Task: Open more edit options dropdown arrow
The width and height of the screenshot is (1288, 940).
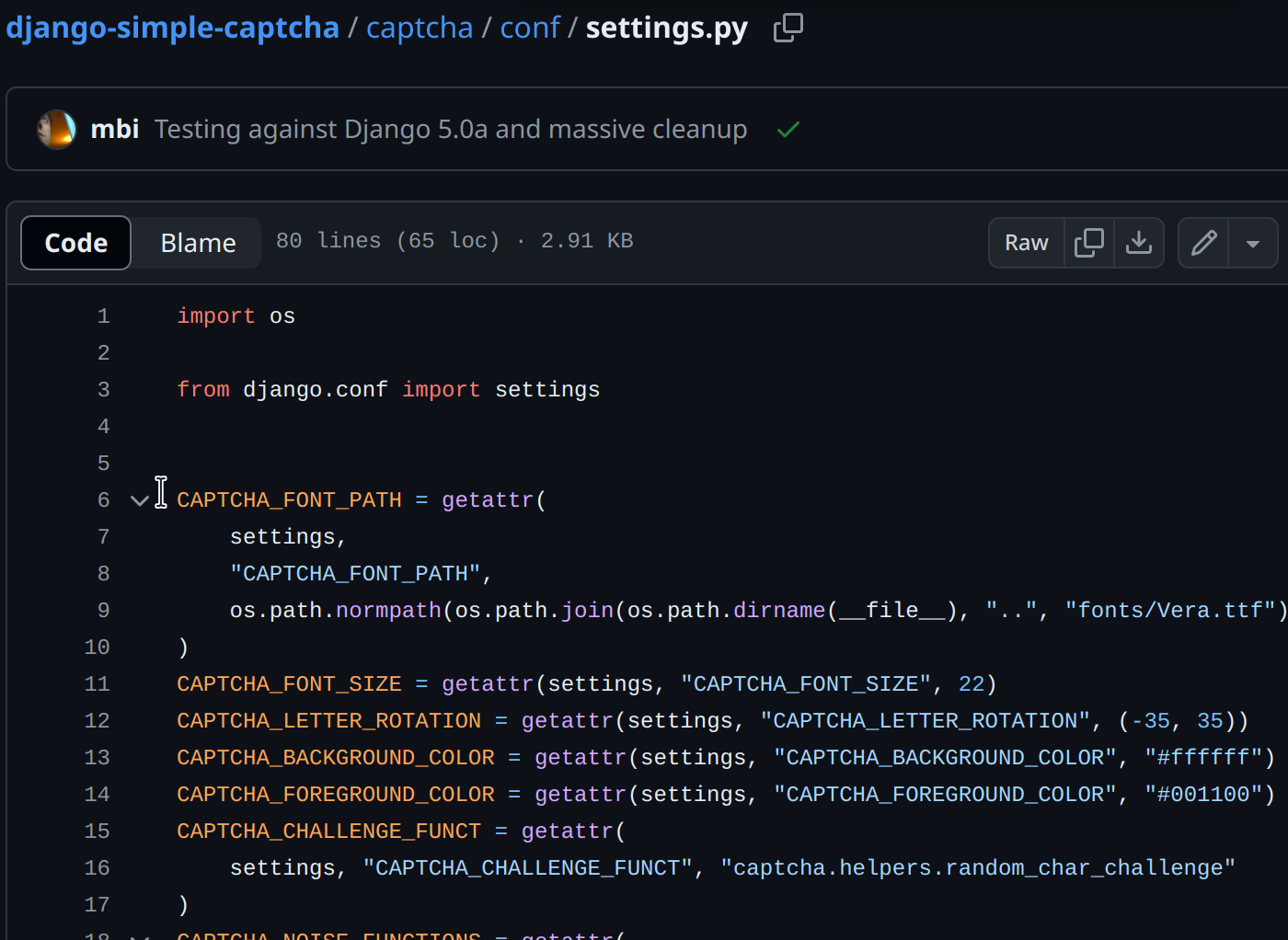Action: tap(1253, 243)
